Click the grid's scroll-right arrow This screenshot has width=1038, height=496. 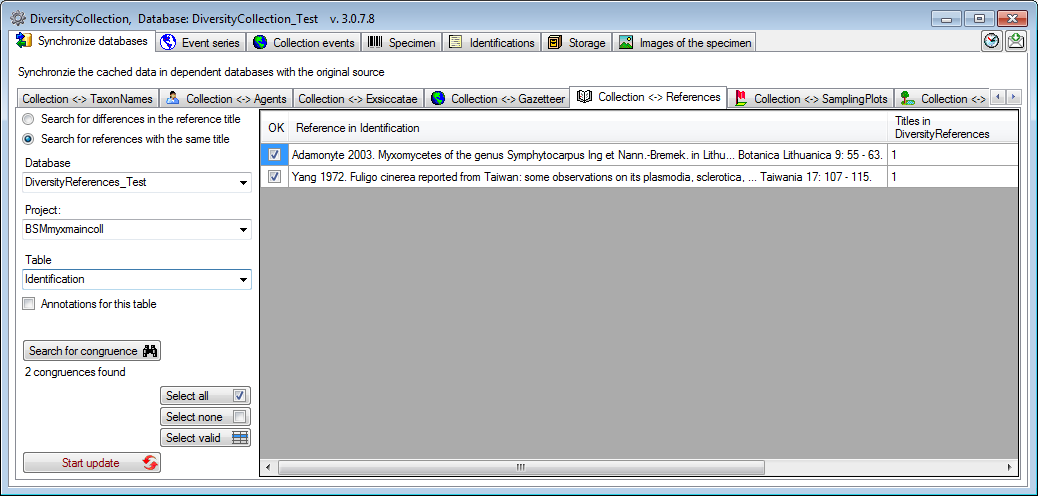click(1010, 467)
